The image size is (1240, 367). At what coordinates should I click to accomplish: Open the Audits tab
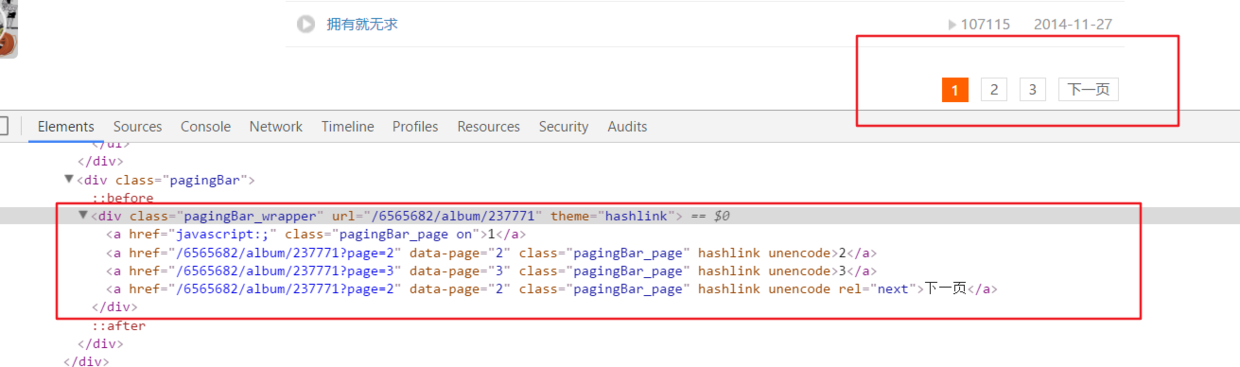[627, 127]
